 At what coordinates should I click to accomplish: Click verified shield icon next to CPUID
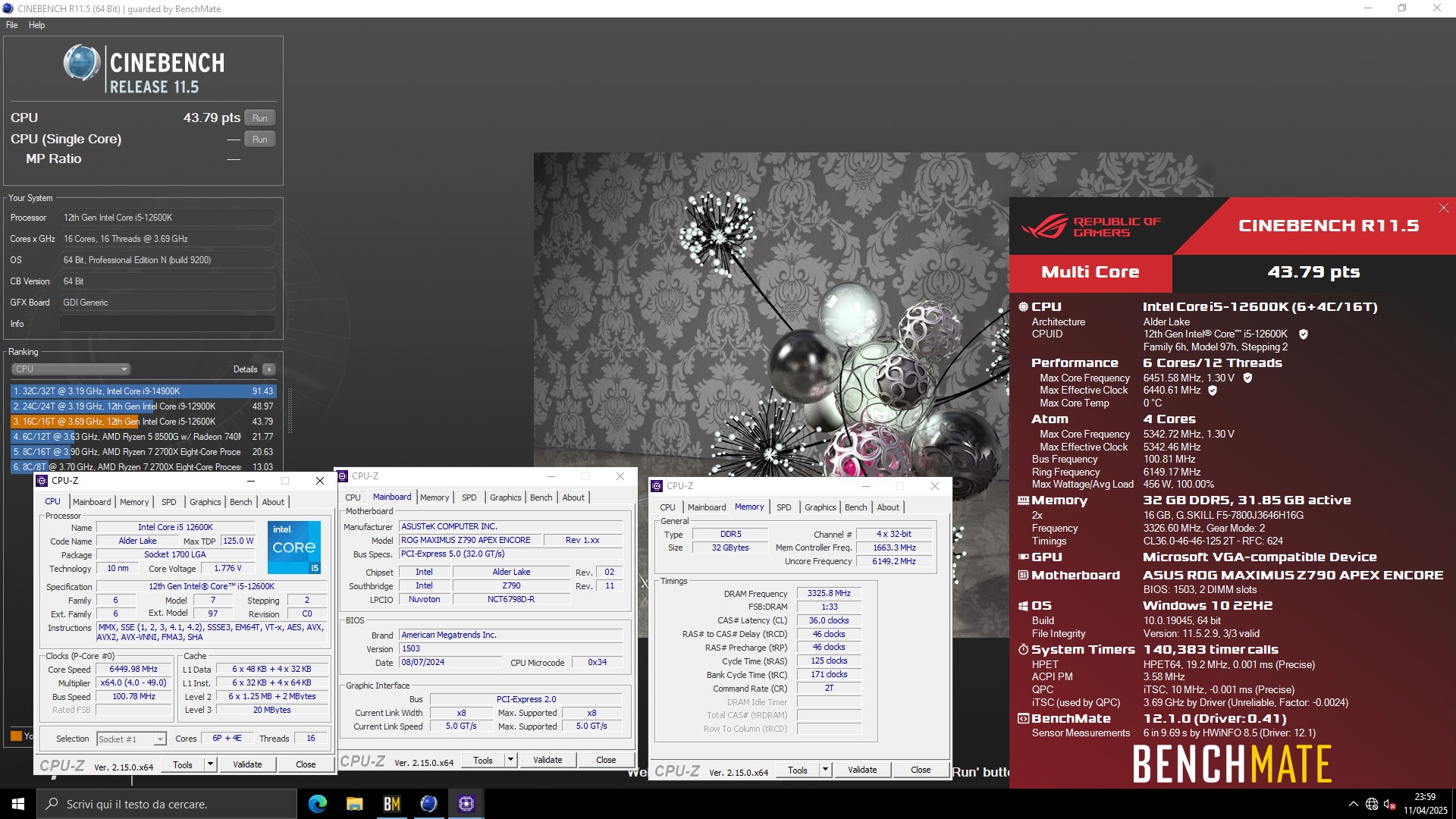tap(1304, 334)
